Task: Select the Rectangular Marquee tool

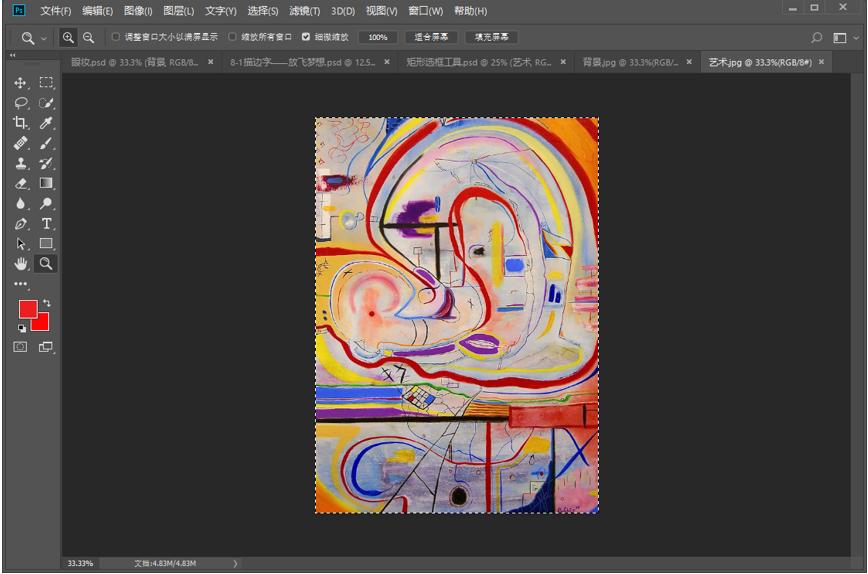Action: [46, 83]
